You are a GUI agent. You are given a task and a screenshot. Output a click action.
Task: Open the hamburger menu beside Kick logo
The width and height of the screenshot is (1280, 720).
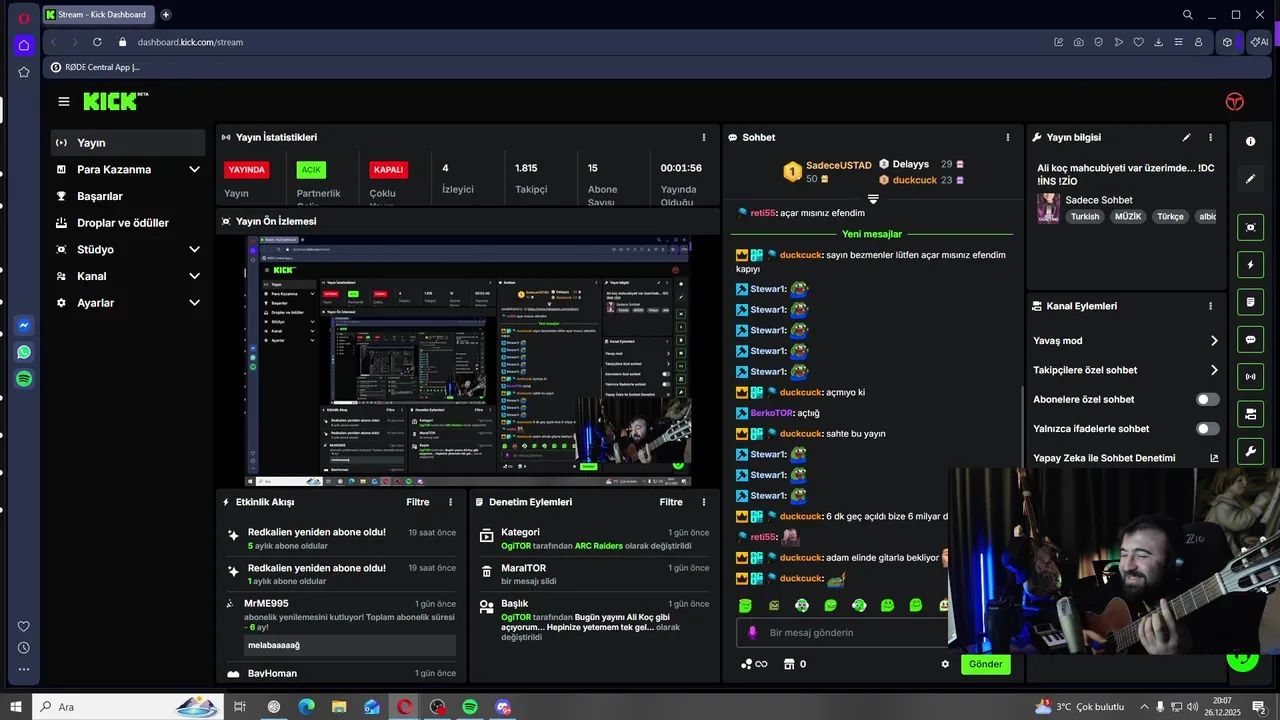click(64, 101)
